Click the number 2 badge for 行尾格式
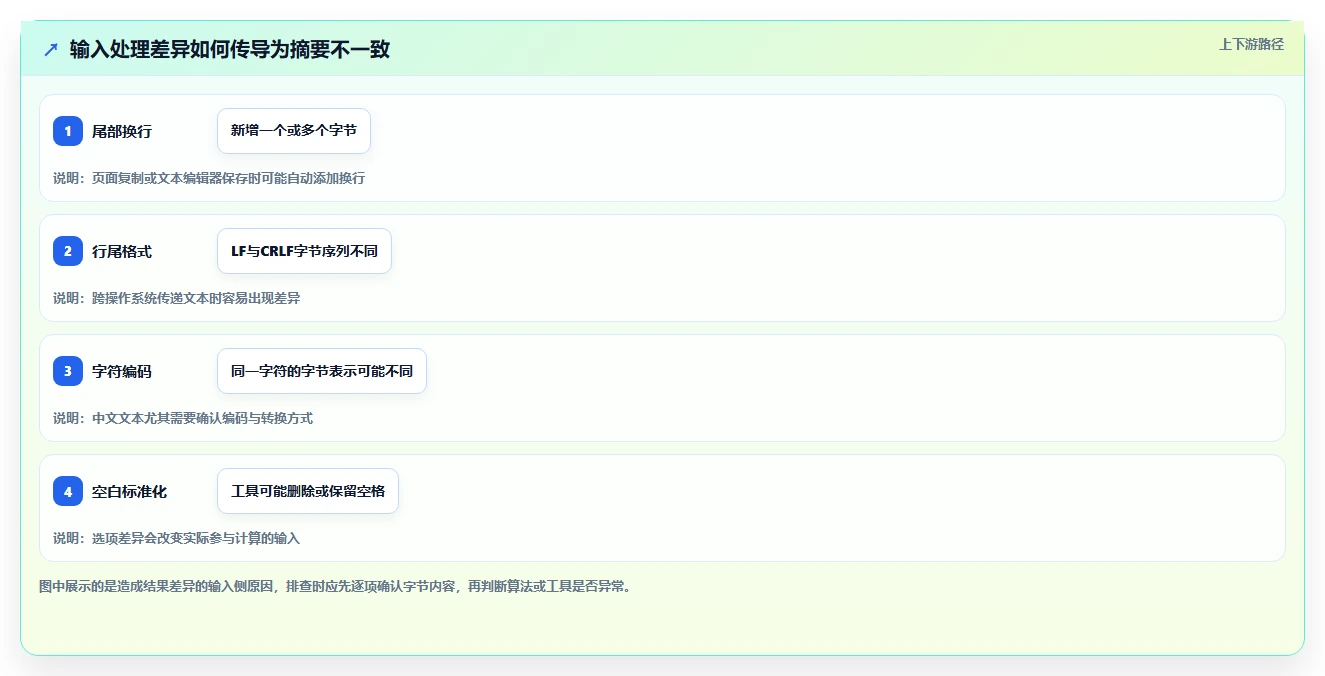The width and height of the screenshot is (1325, 676). 68,251
